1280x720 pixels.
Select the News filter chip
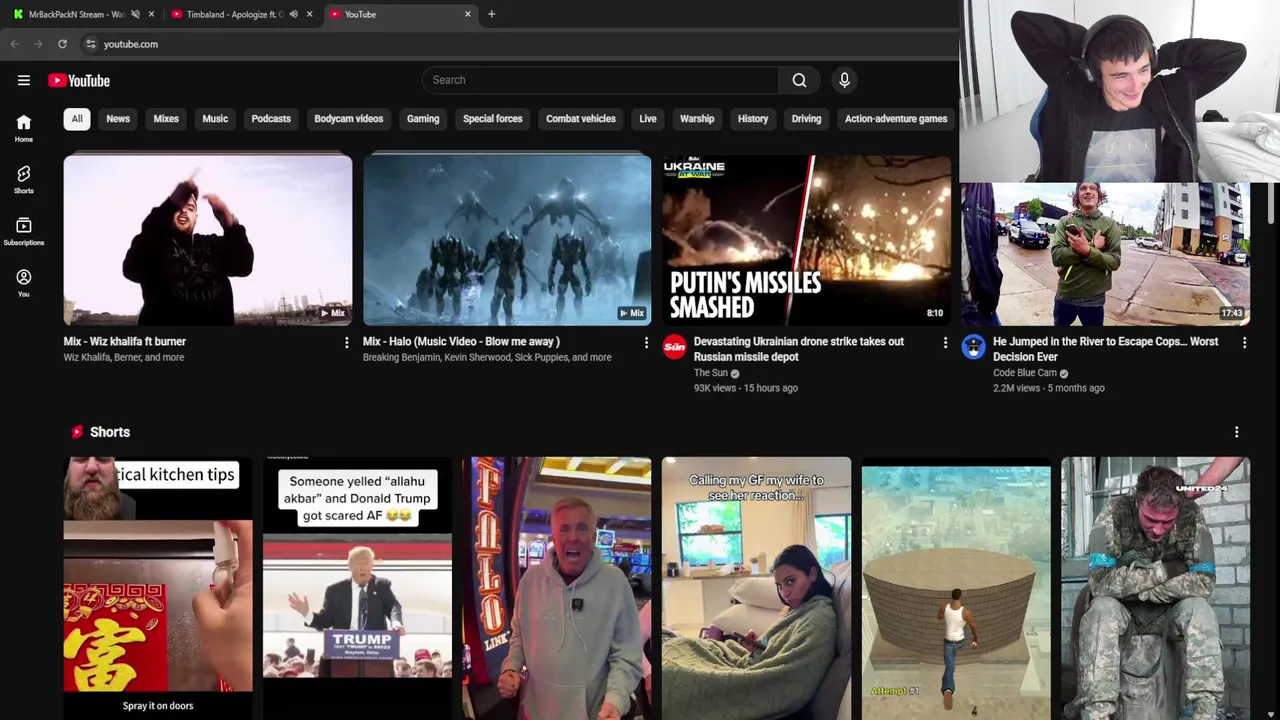tap(118, 119)
